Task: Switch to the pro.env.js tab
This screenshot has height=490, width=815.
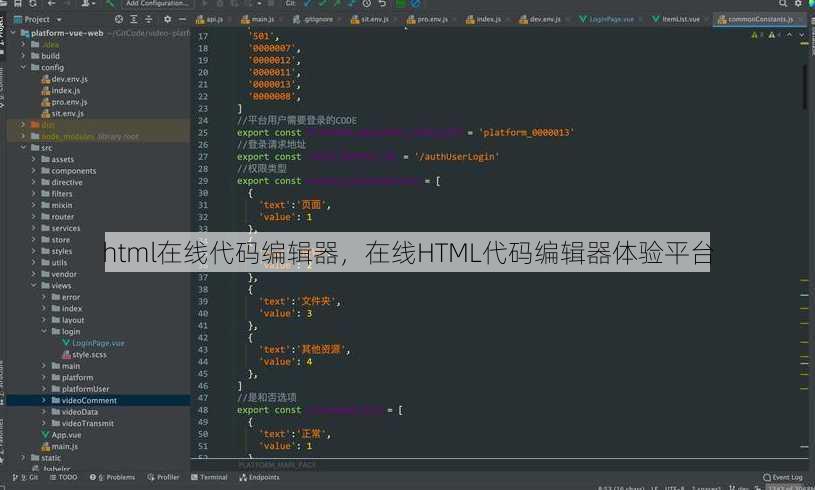Action: click(428, 19)
